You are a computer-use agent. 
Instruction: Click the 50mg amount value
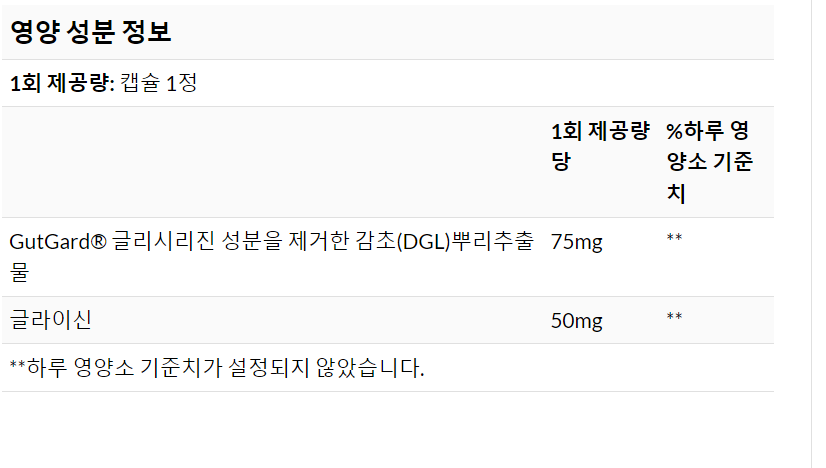577,320
